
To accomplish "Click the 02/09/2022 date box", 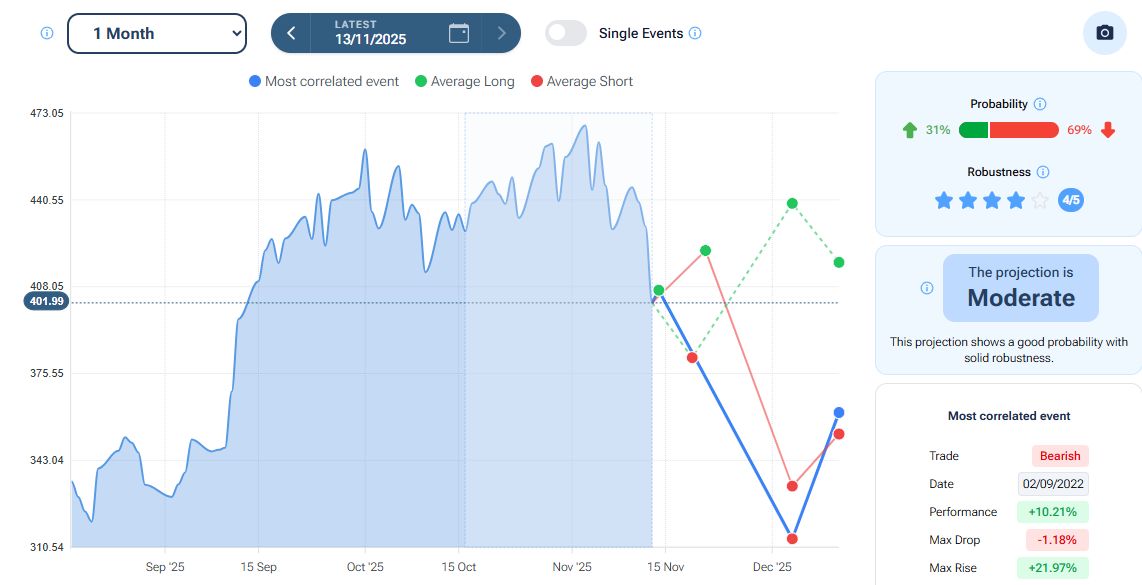I will coord(1053,484).
